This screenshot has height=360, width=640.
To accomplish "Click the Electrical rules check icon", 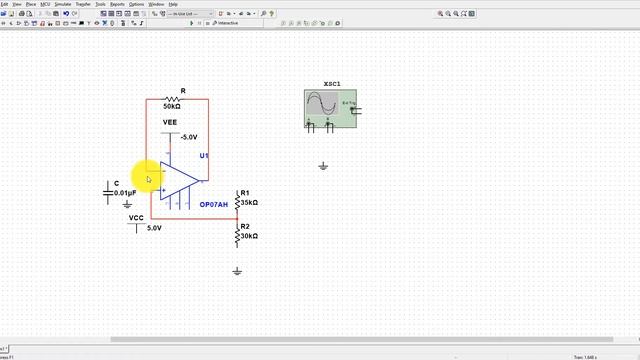I will click(221, 13).
